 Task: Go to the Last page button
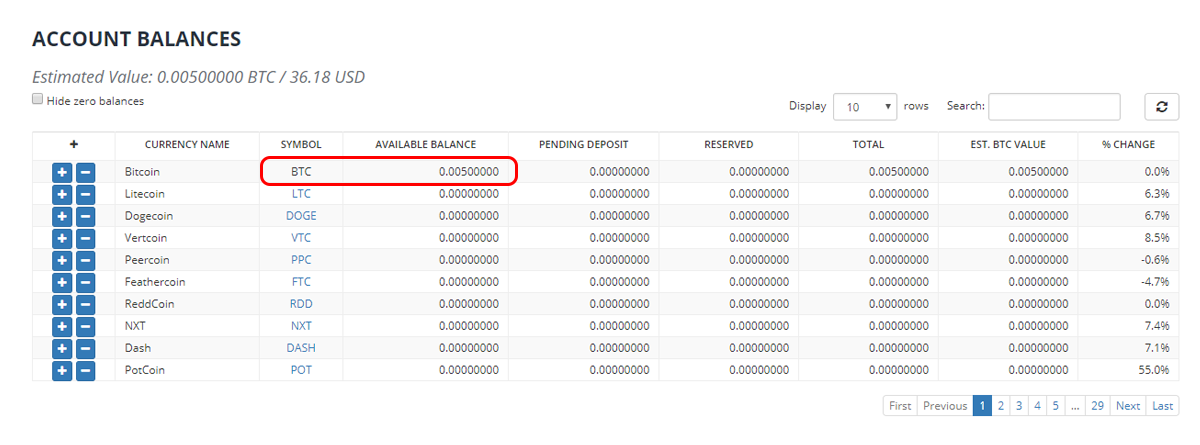1162,406
